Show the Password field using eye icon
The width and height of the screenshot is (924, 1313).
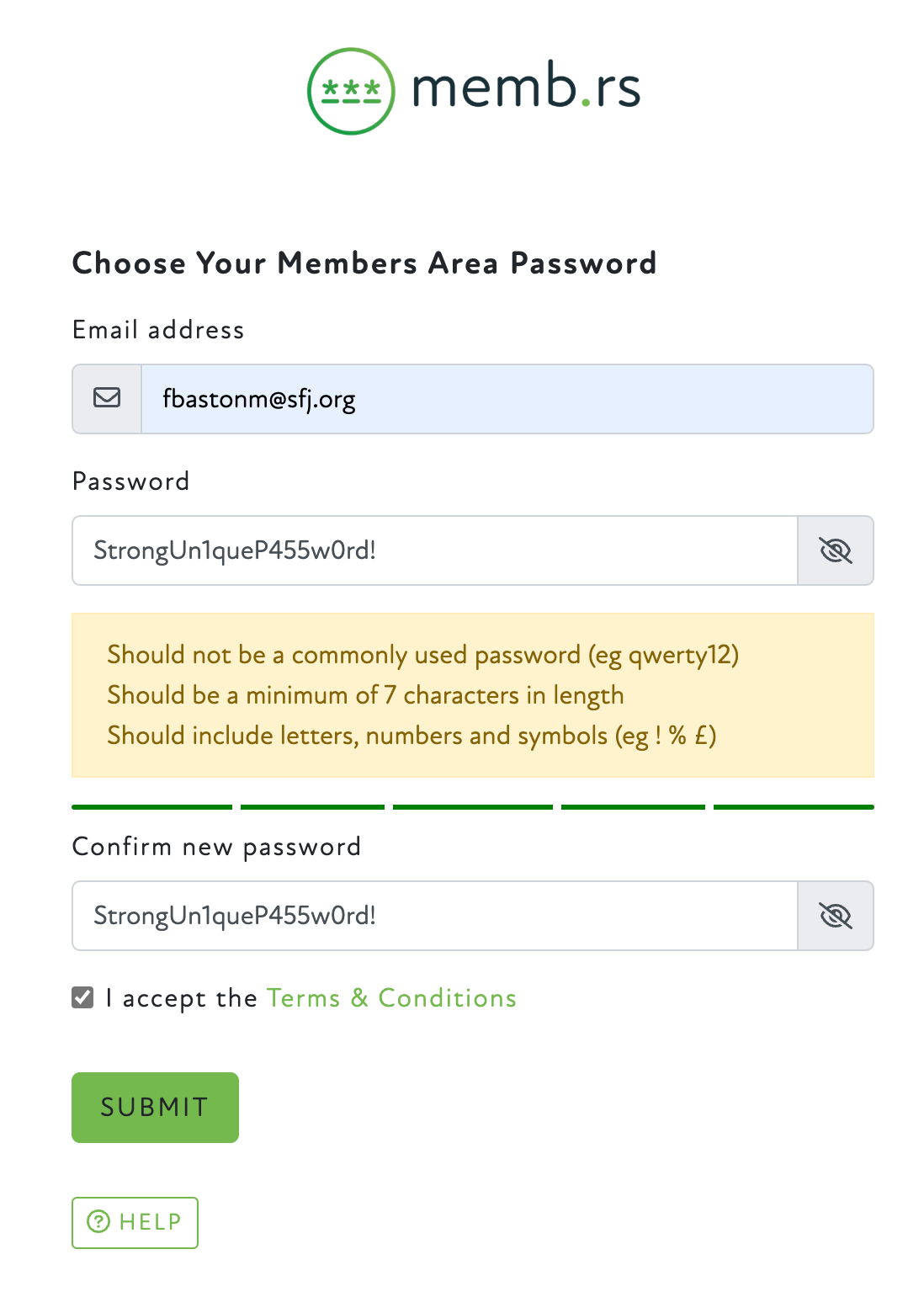[835, 550]
